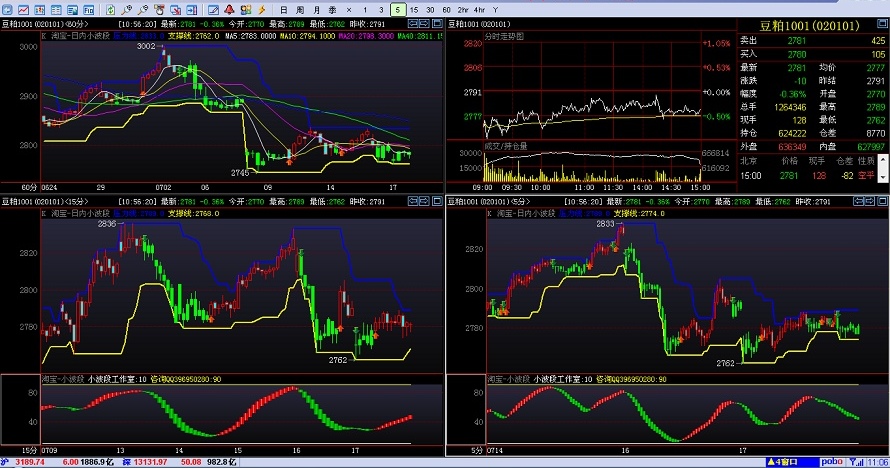Click right arrow icon in 5-minute chart header
This screenshot has height=468, width=890.
870,201
